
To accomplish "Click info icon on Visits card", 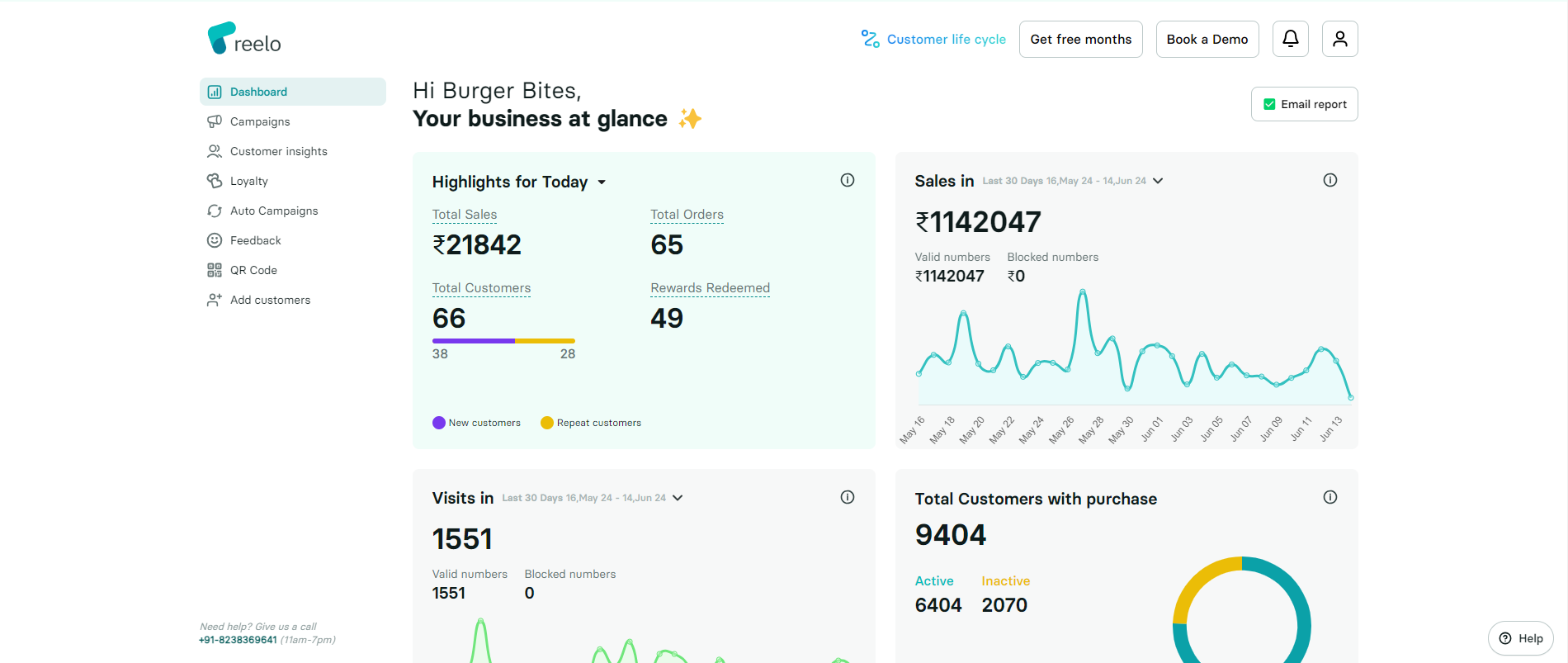I will (x=847, y=497).
